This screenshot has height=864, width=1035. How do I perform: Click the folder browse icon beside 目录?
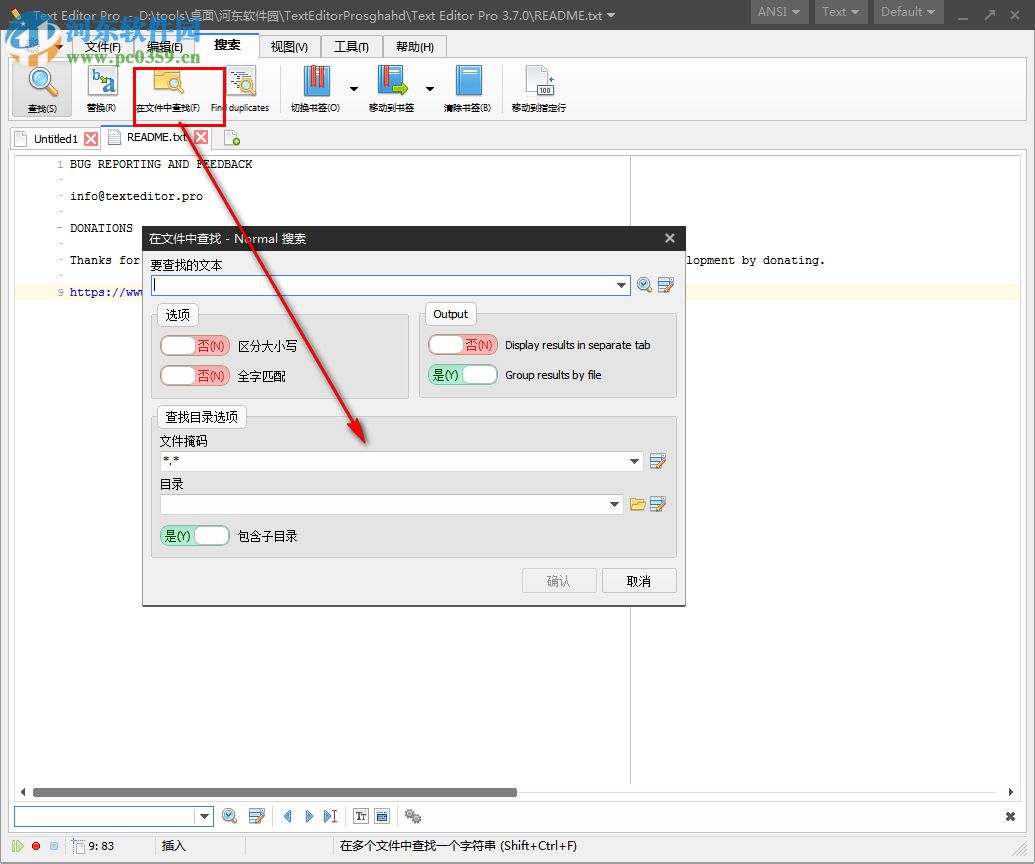(639, 504)
